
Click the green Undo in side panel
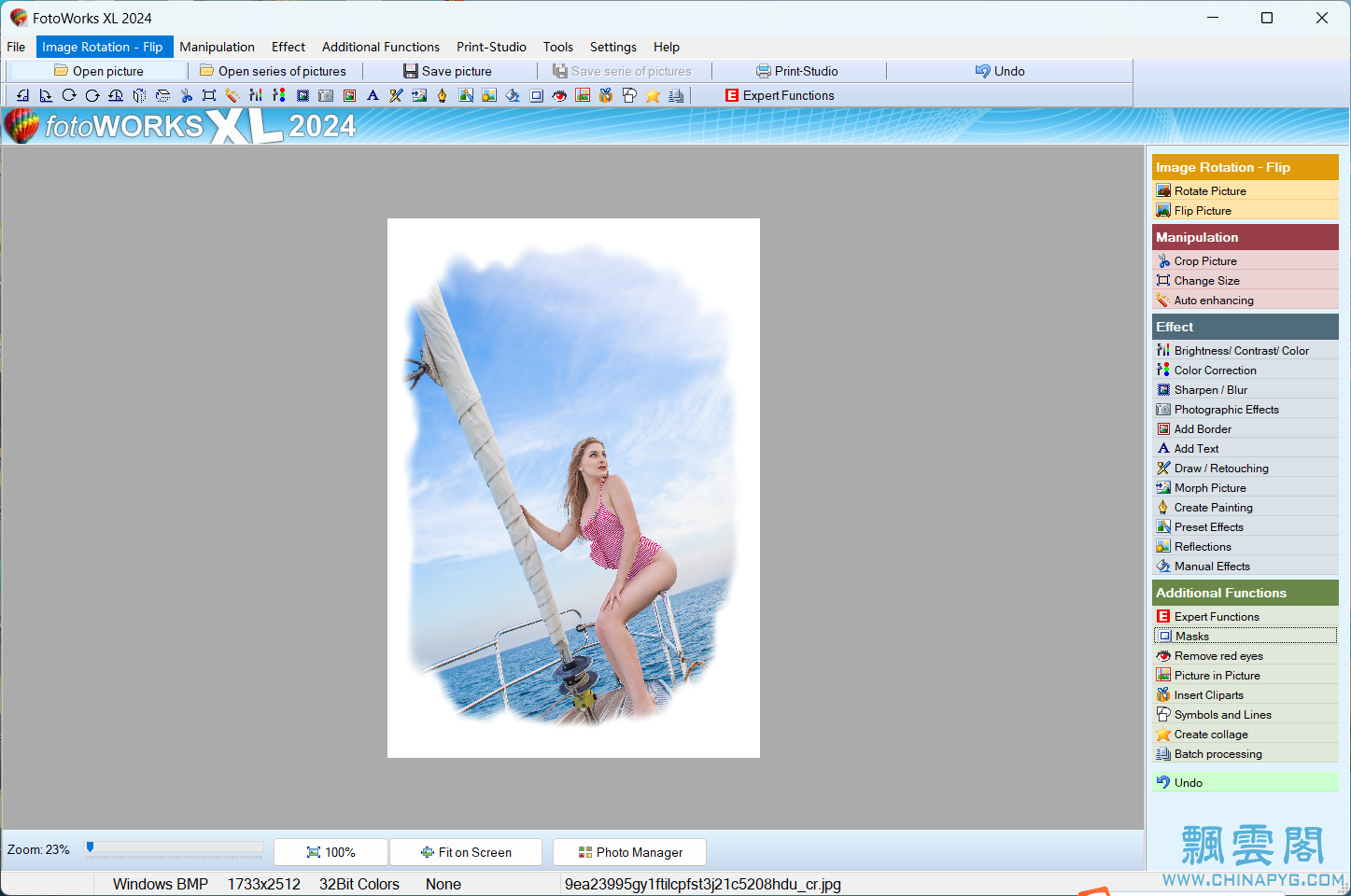(1245, 782)
